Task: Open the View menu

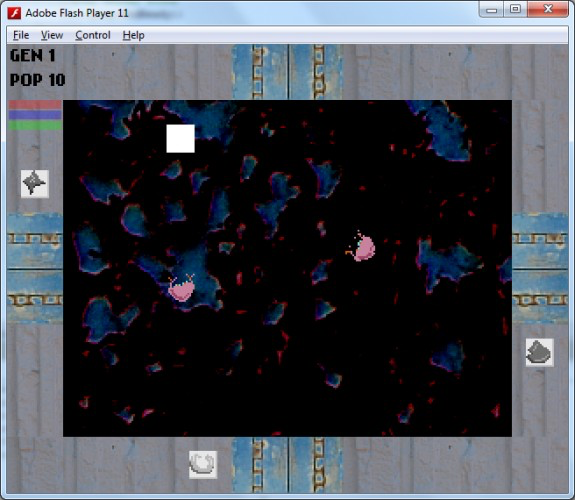Action: [x=52, y=35]
